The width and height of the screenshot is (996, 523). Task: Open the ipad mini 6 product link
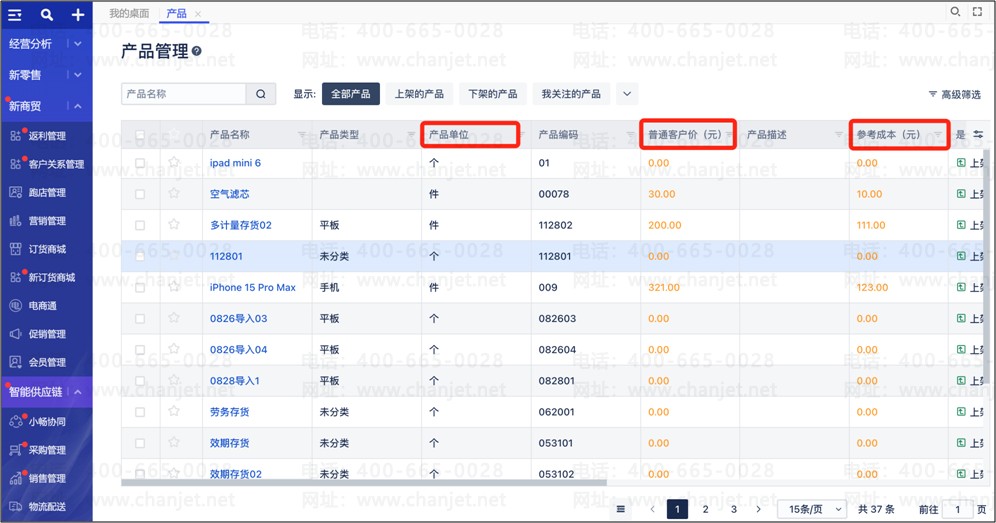point(236,163)
